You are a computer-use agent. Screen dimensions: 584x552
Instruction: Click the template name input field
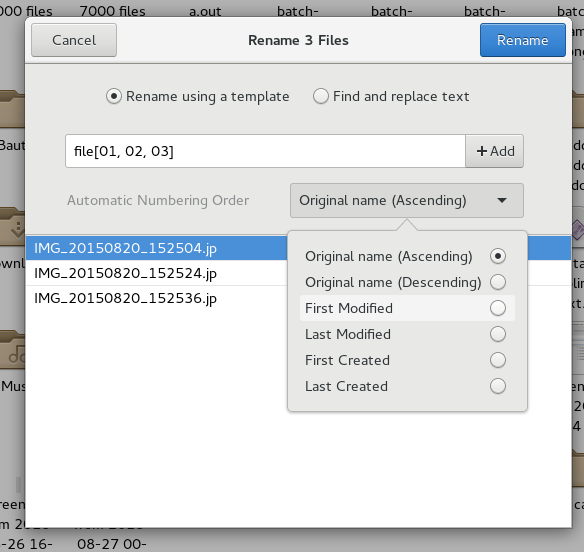tap(265, 151)
